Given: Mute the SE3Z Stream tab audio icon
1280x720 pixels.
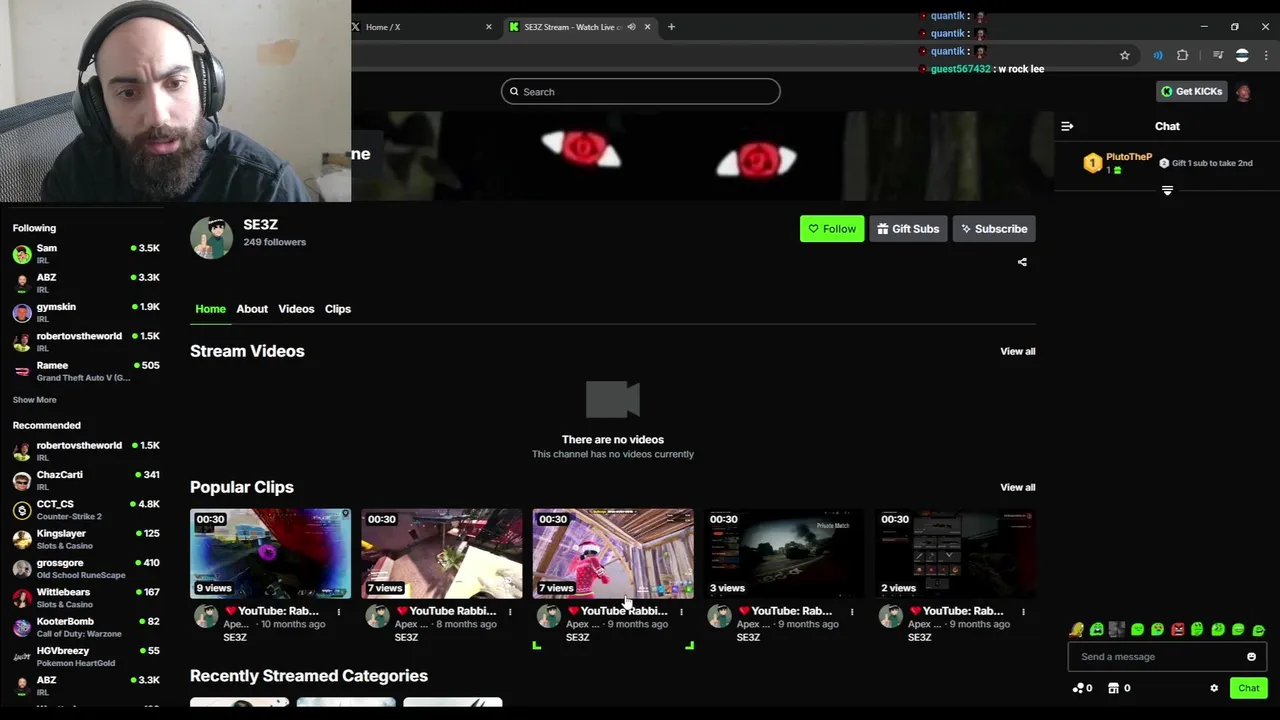Looking at the screenshot, I should (x=631, y=27).
